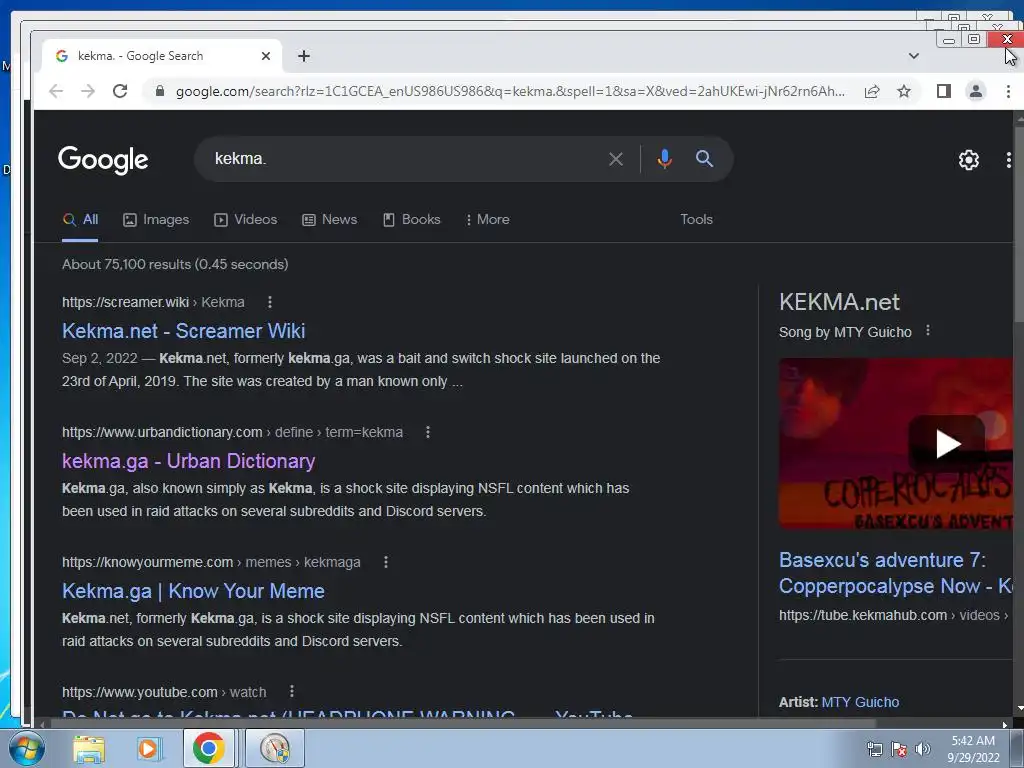The height and width of the screenshot is (768, 1024).
Task: Click the Google logo
Action: pyautogui.click(x=103, y=159)
